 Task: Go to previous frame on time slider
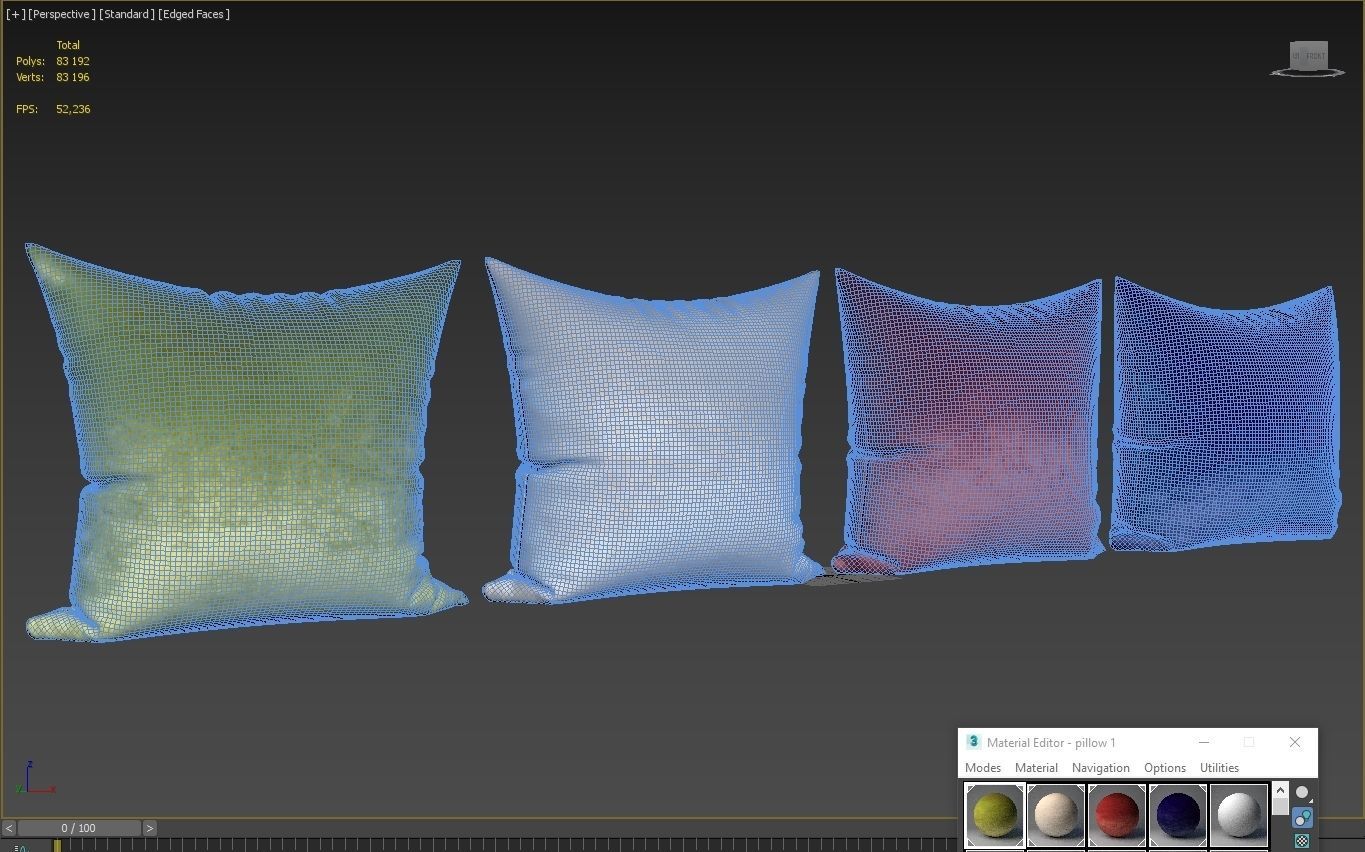[9, 828]
